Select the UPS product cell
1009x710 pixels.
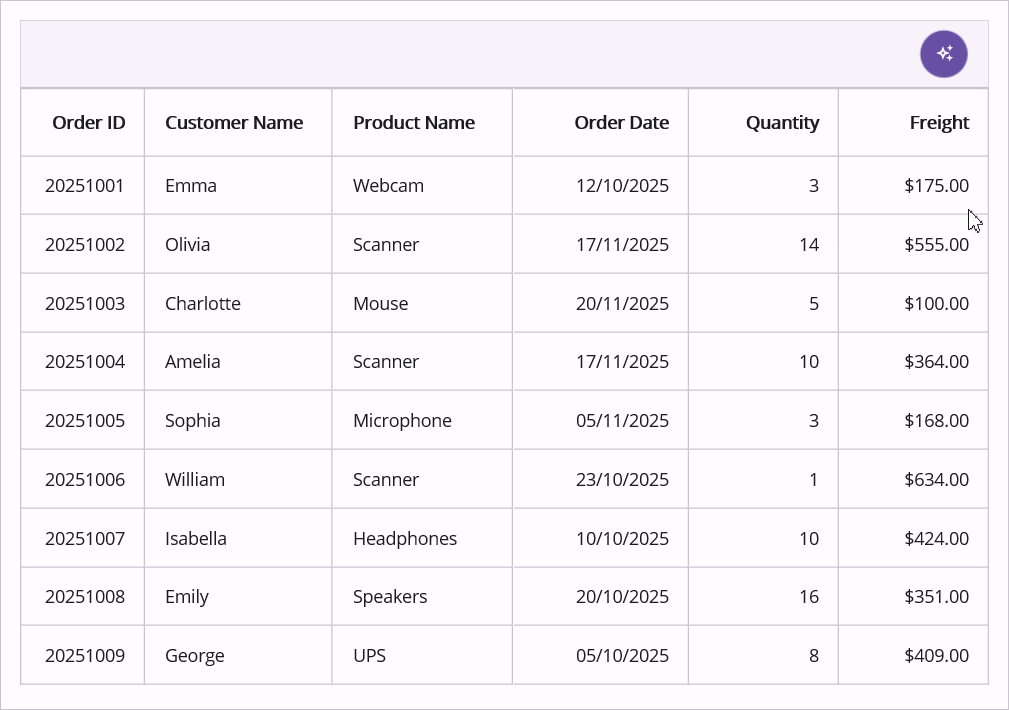(x=370, y=656)
